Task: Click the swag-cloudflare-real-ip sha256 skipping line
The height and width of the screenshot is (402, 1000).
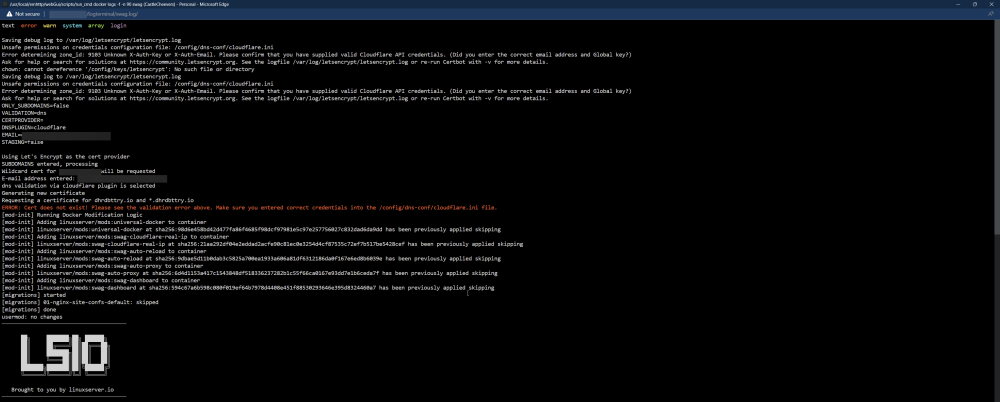Action: coord(262,244)
